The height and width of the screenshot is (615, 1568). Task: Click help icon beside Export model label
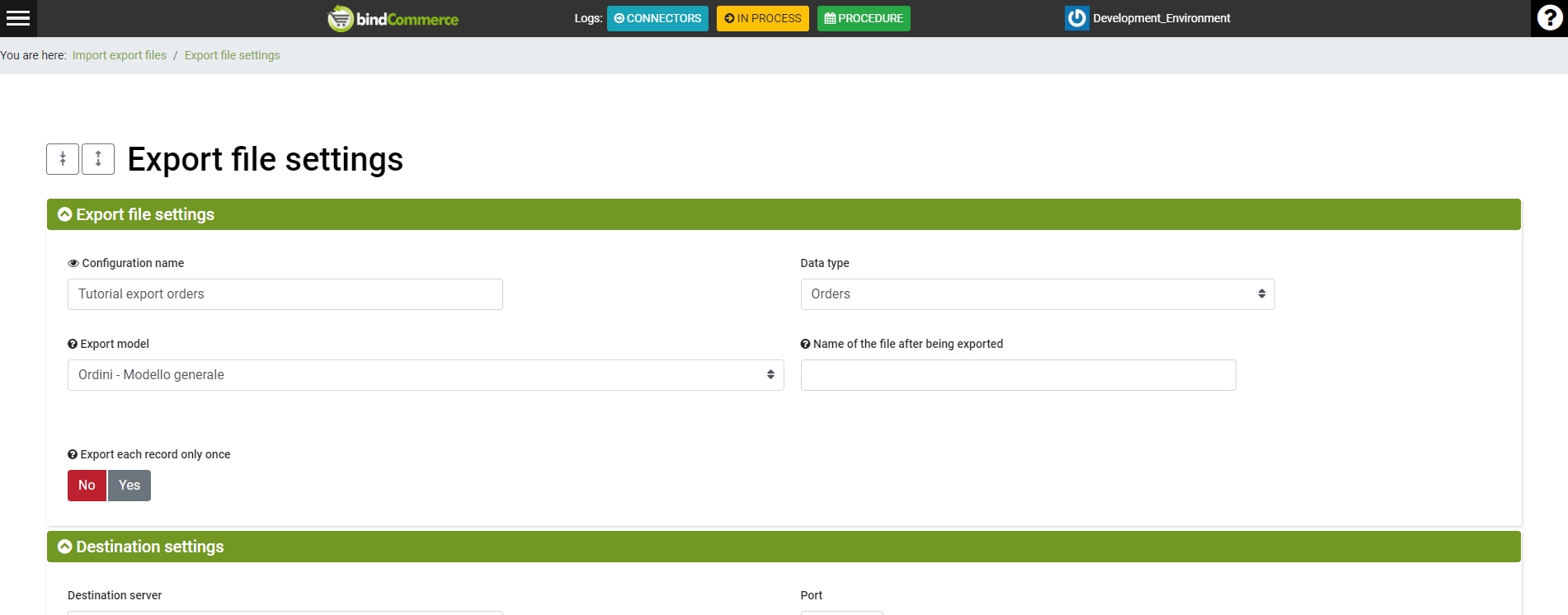pos(73,344)
